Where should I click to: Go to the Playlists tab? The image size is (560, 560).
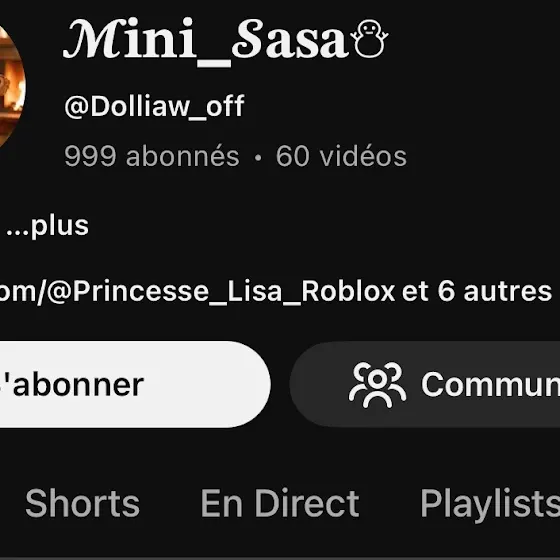click(490, 504)
